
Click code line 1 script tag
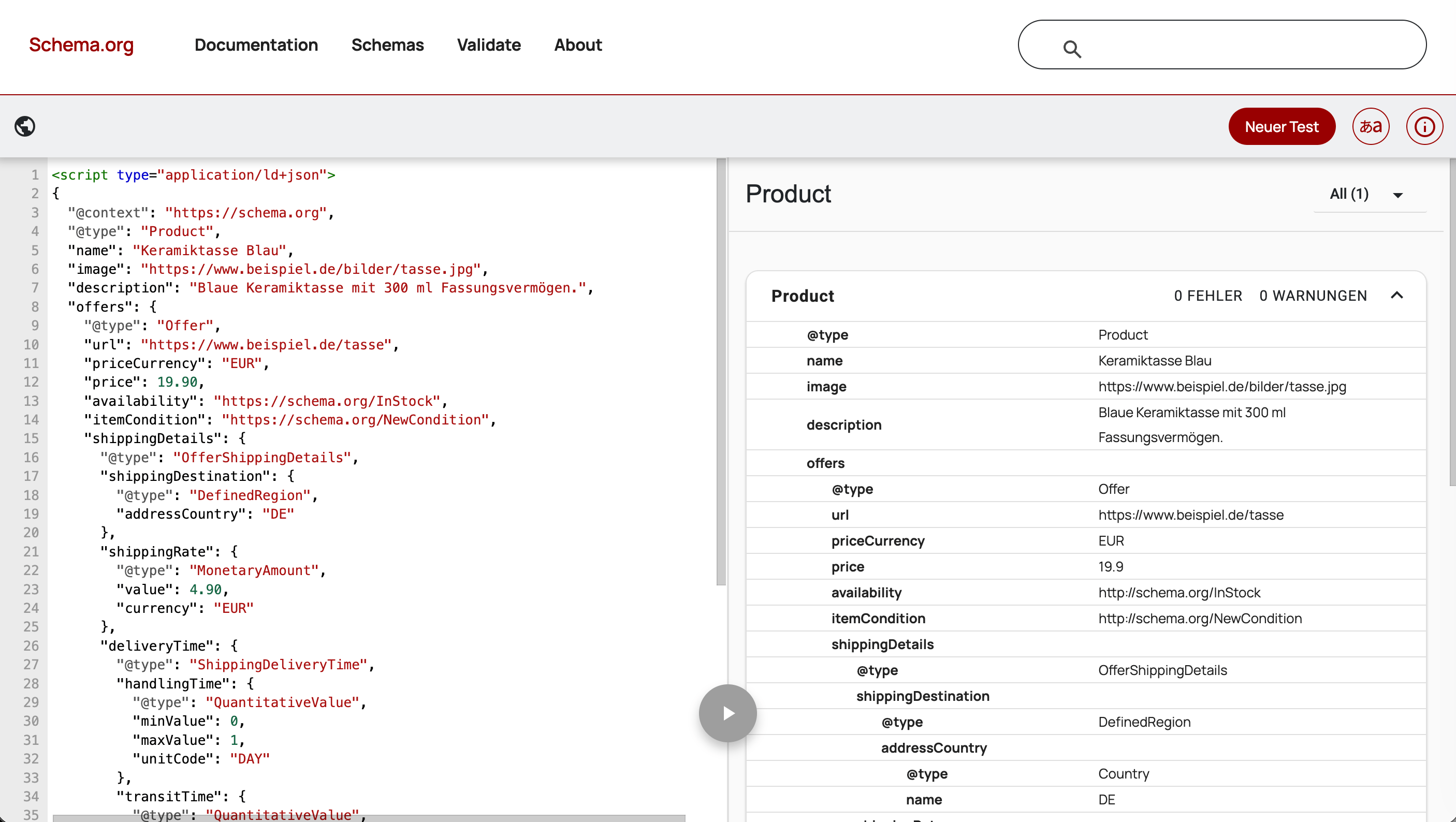[x=193, y=175]
